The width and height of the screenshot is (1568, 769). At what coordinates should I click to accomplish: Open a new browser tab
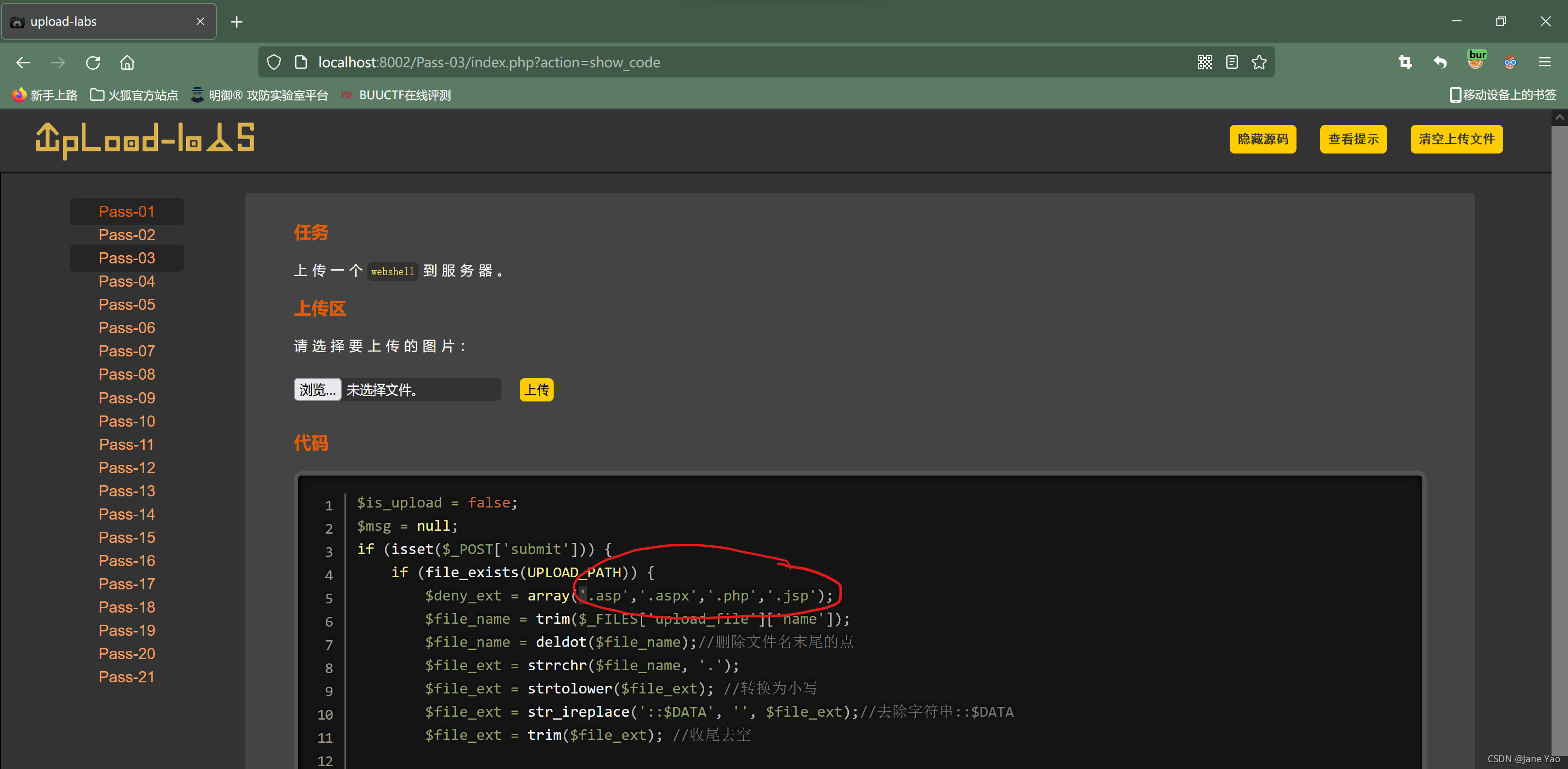pos(237,22)
